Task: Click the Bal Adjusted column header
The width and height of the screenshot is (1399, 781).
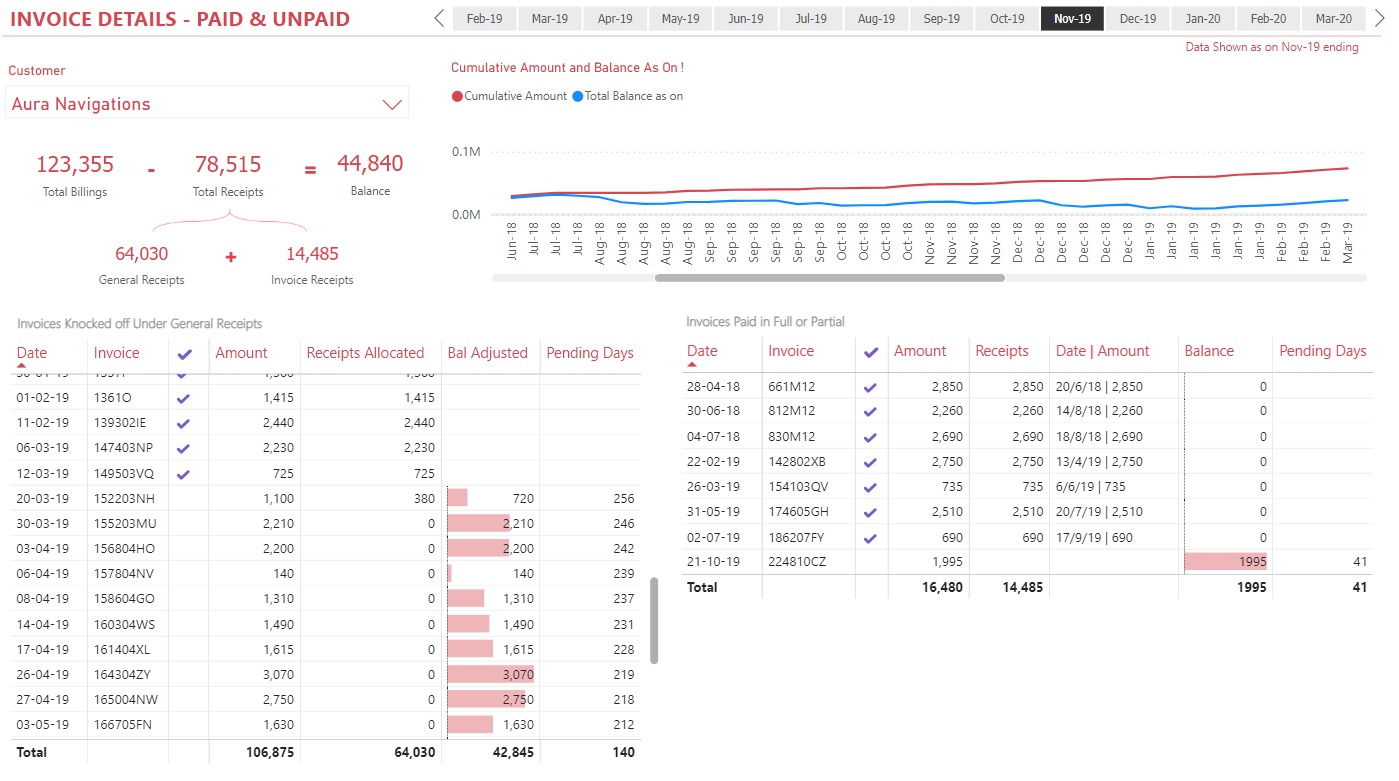Action: coord(487,353)
